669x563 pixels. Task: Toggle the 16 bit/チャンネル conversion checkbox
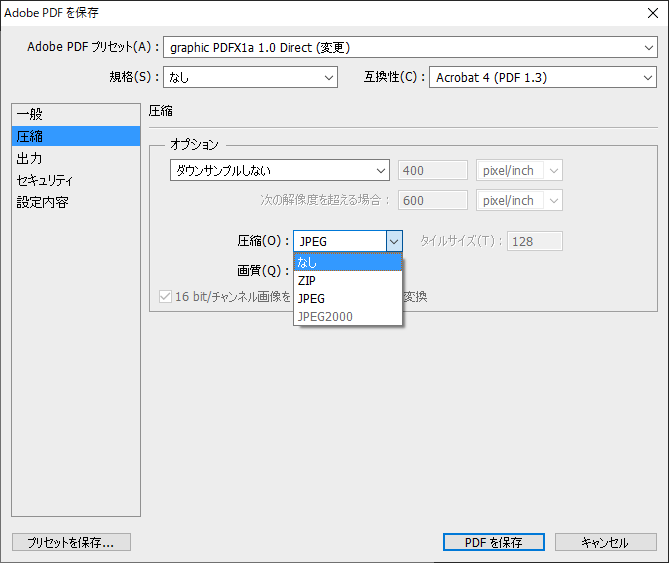click(x=166, y=296)
